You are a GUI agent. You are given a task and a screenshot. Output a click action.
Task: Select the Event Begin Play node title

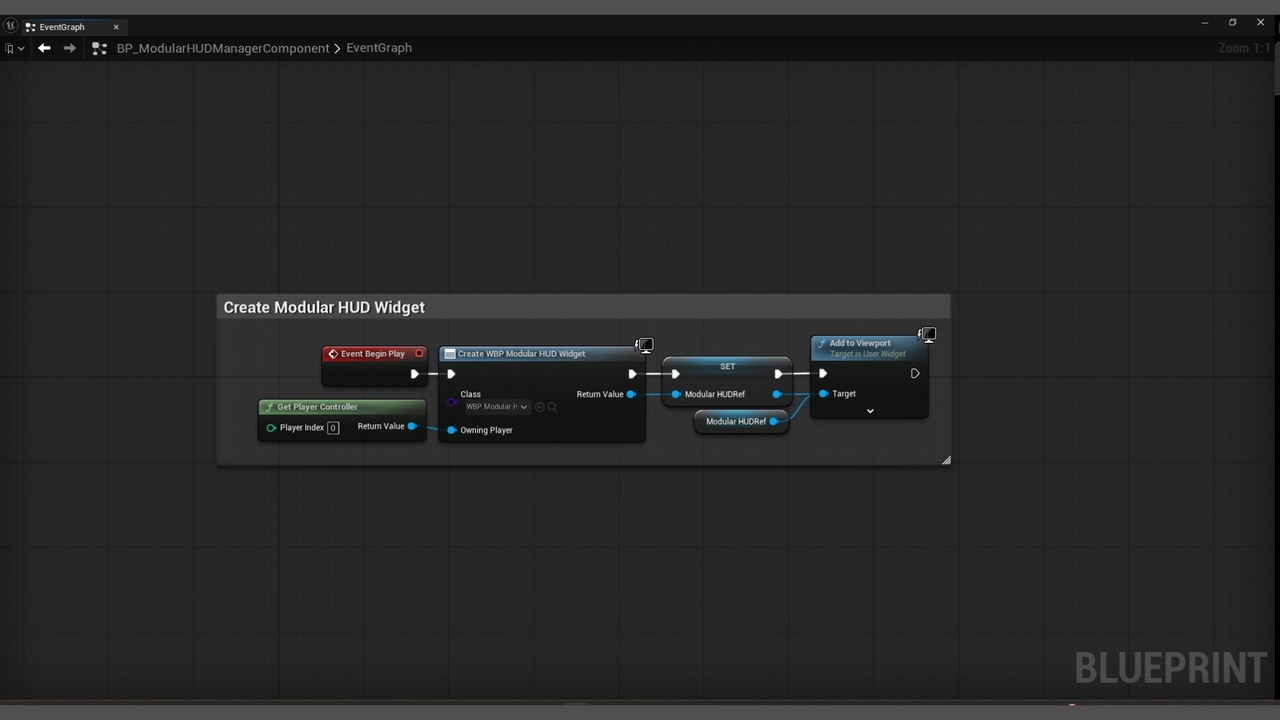point(373,354)
